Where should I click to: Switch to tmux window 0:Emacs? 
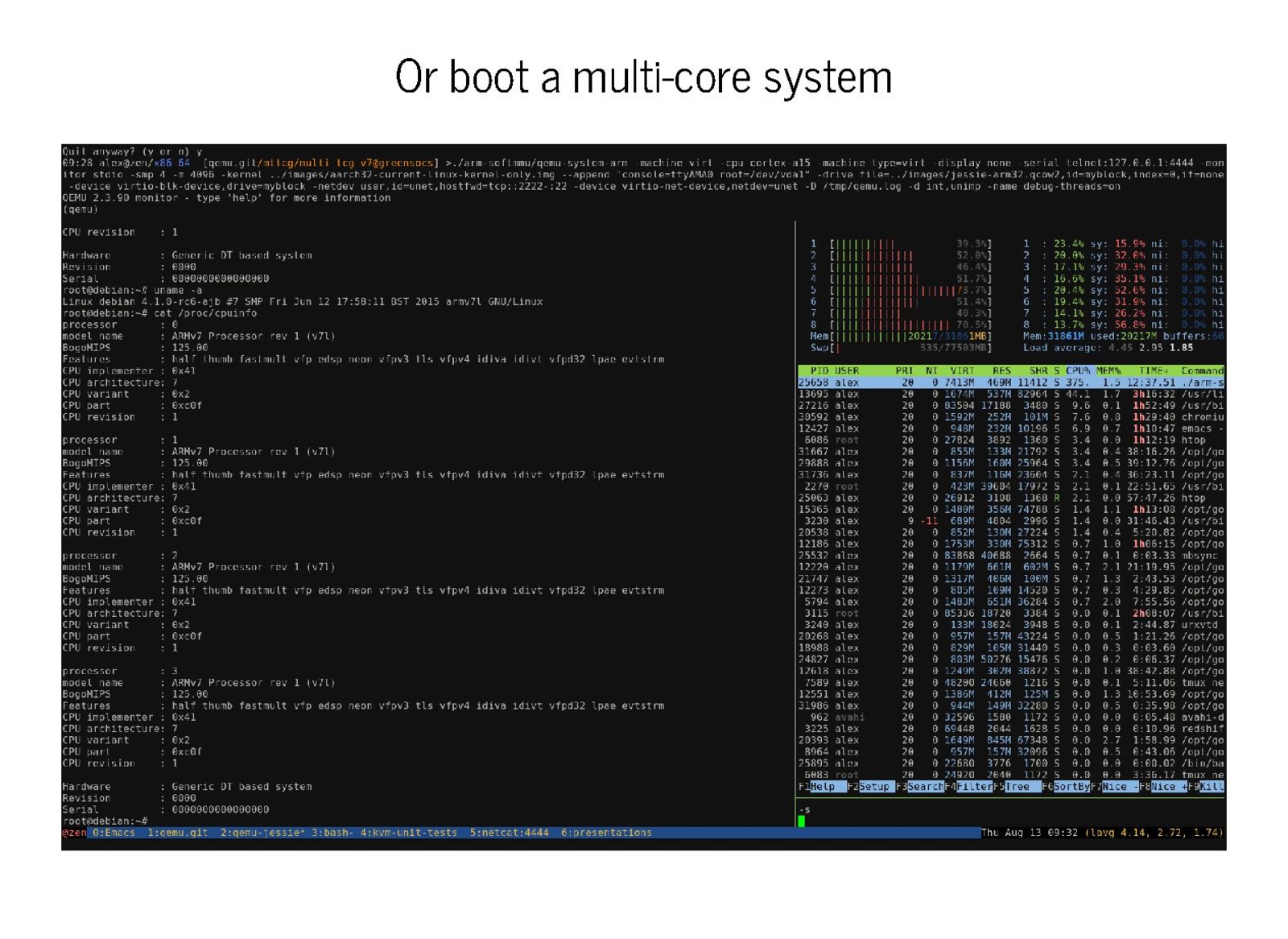[114, 833]
